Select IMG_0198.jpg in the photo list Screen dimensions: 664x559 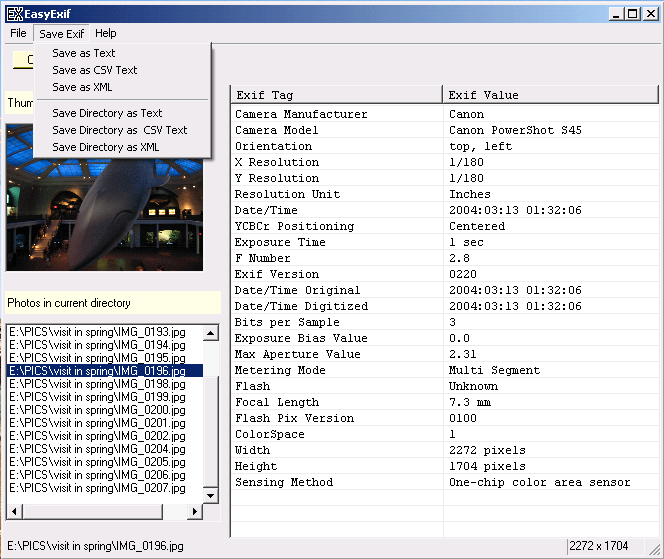(105, 384)
